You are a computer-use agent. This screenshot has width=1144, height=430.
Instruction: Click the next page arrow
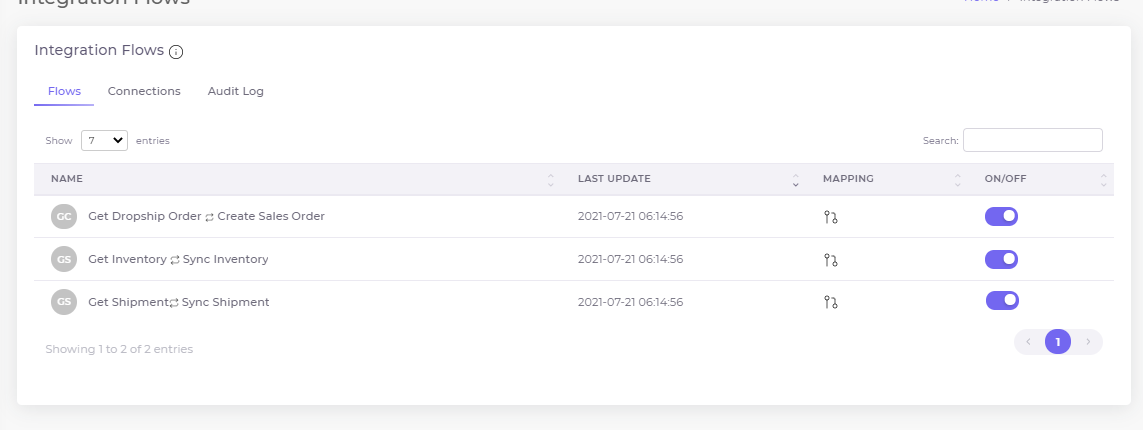click(x=1089, y=342)
